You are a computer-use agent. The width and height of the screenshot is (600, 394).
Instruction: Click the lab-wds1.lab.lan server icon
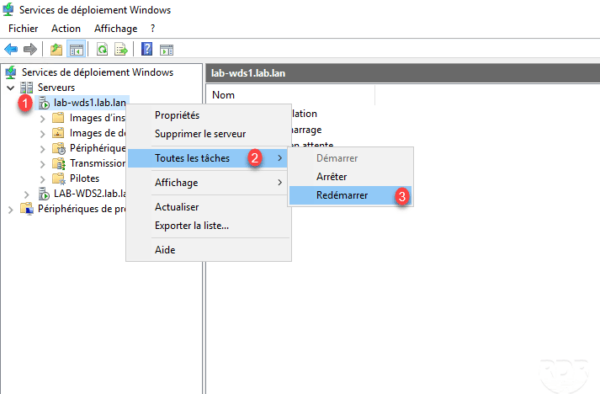(x=44, y=103)
